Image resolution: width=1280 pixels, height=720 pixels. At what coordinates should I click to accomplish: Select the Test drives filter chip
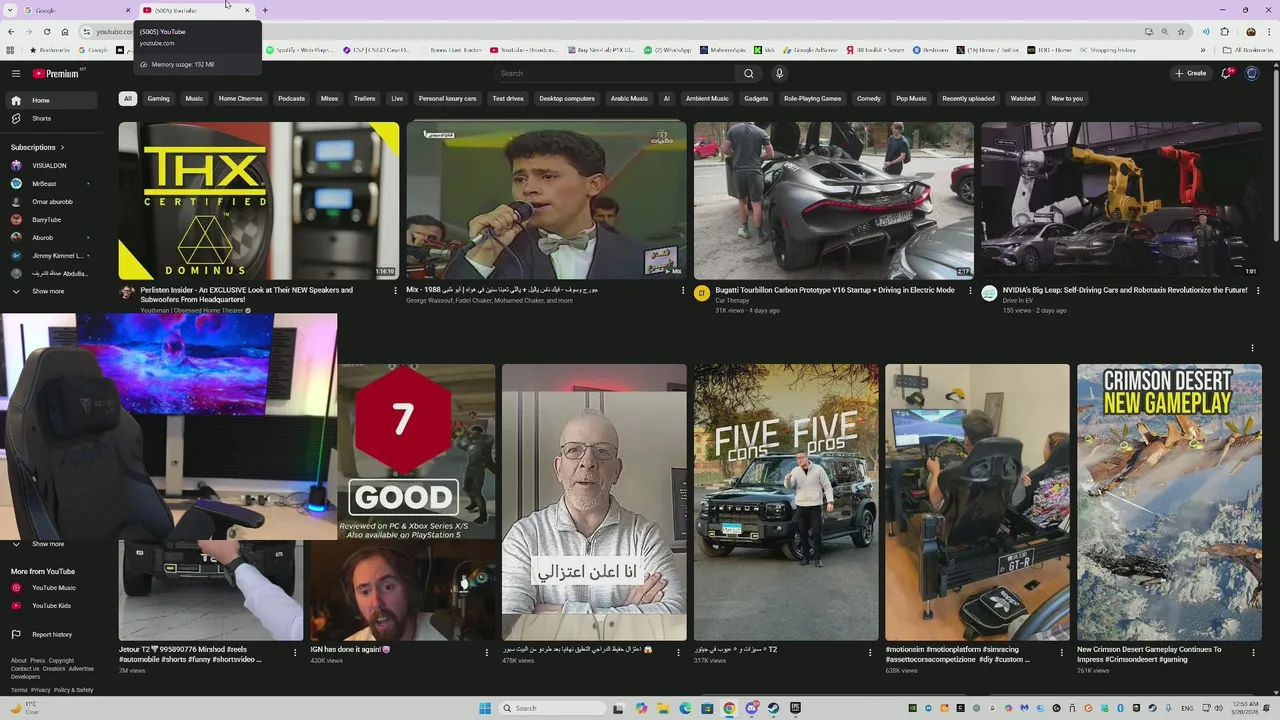(508, 99)
